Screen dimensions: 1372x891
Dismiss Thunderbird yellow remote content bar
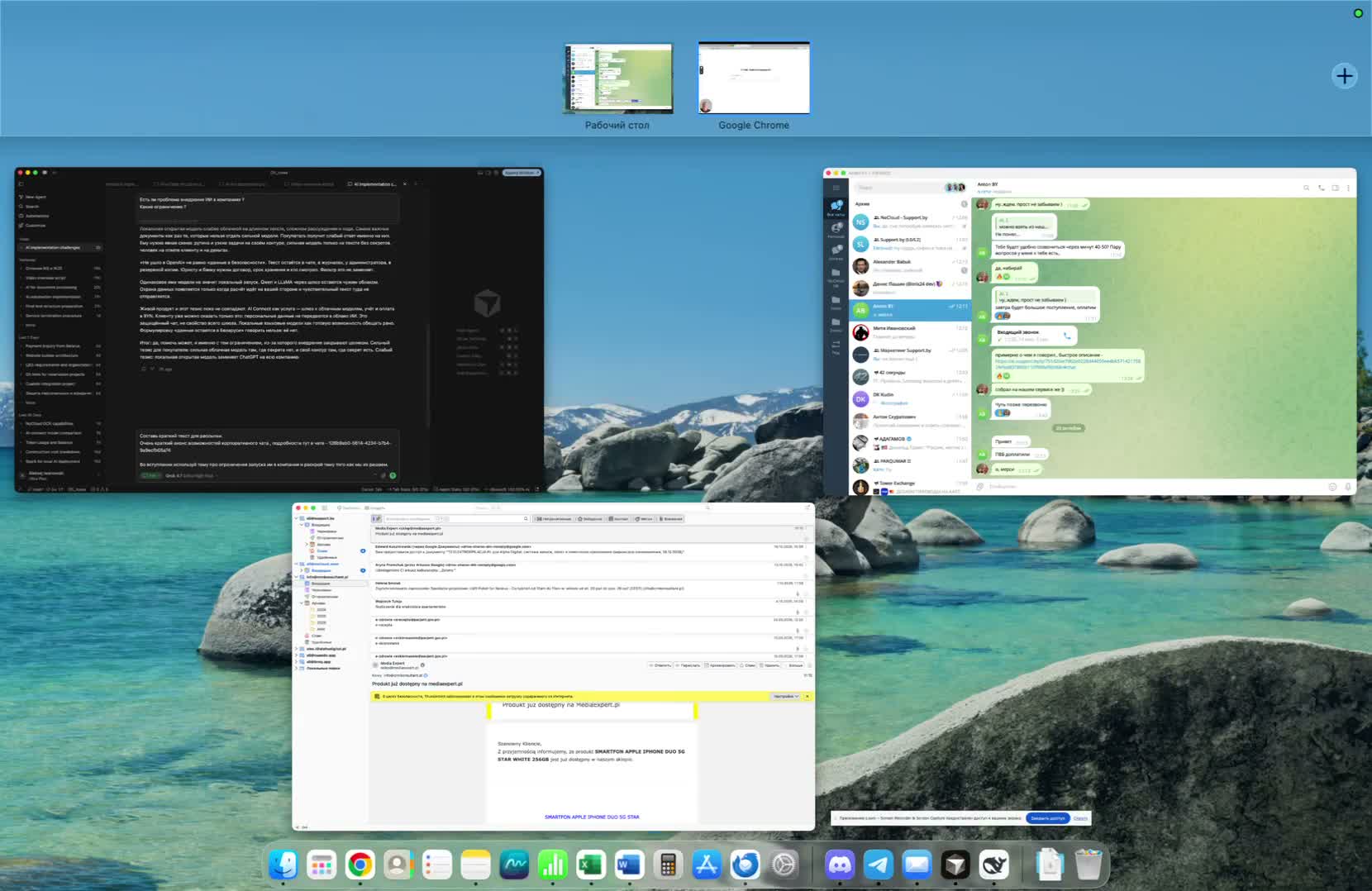(807, 696)
